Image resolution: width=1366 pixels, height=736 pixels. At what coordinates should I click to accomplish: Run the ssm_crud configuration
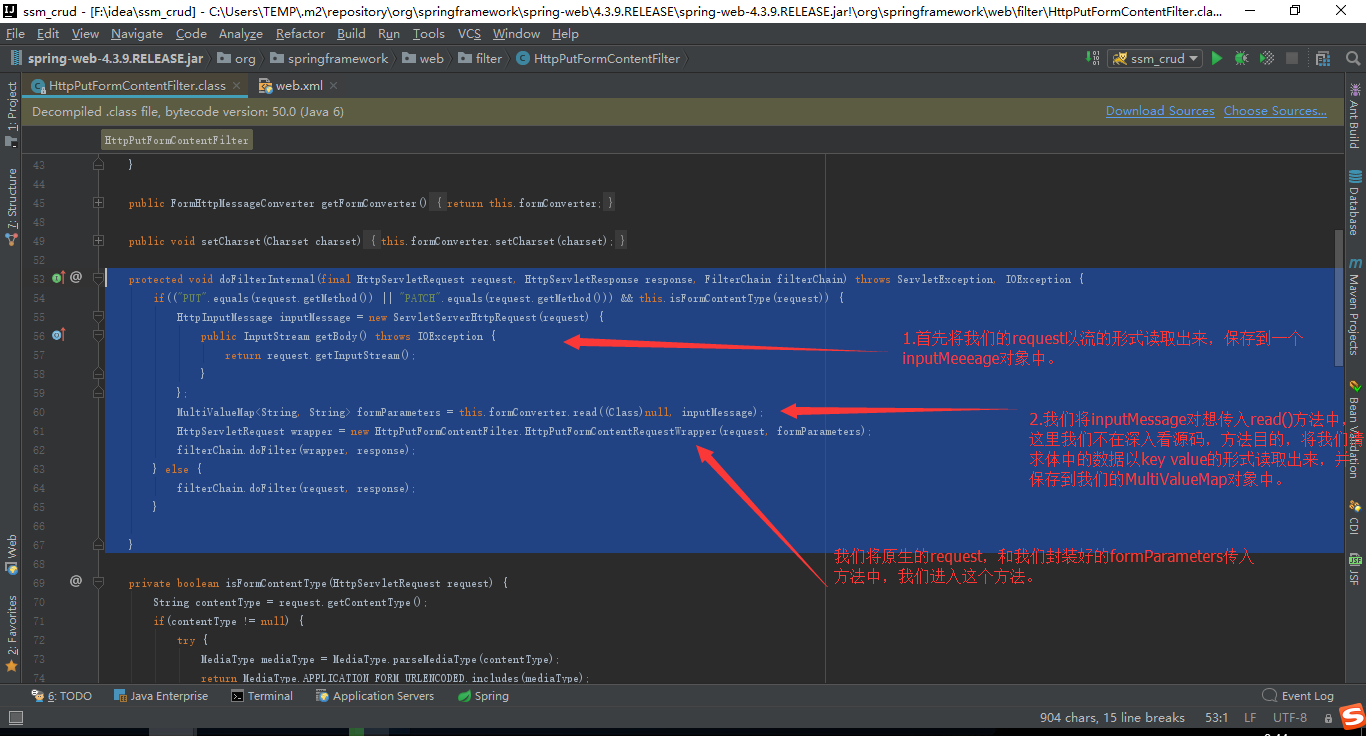click(x=1217, y=58)
